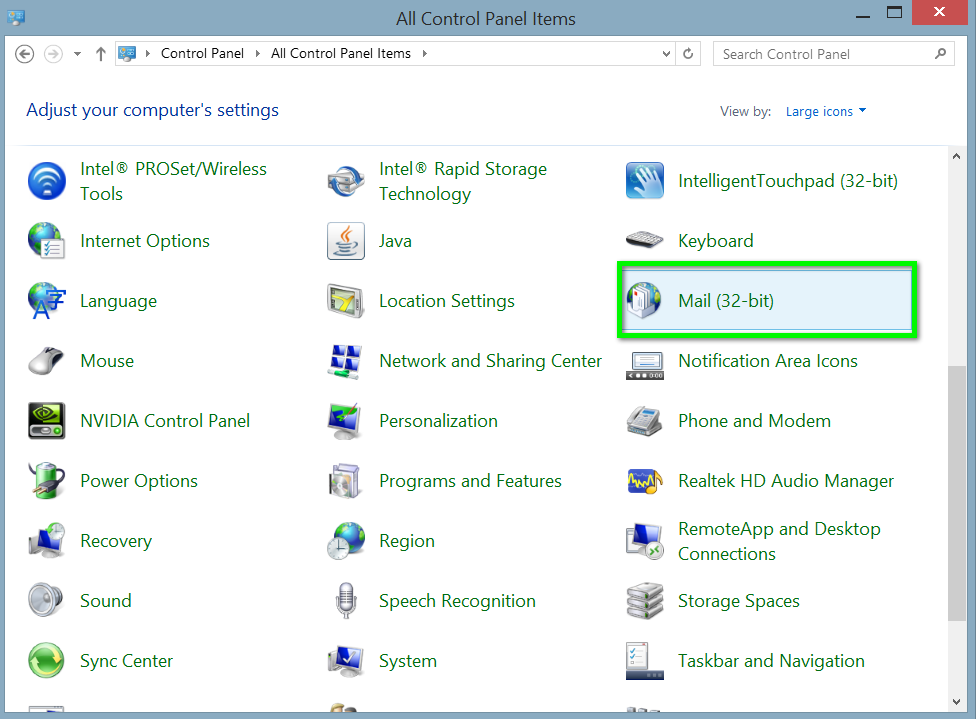This screenshot has width=976, height=719.
Task: Click the Java text link
Action: pyautogui.click(x=395, y=241)
